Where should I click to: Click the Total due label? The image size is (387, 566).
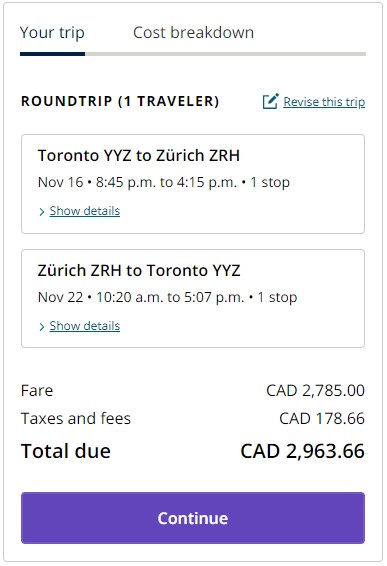66,451
